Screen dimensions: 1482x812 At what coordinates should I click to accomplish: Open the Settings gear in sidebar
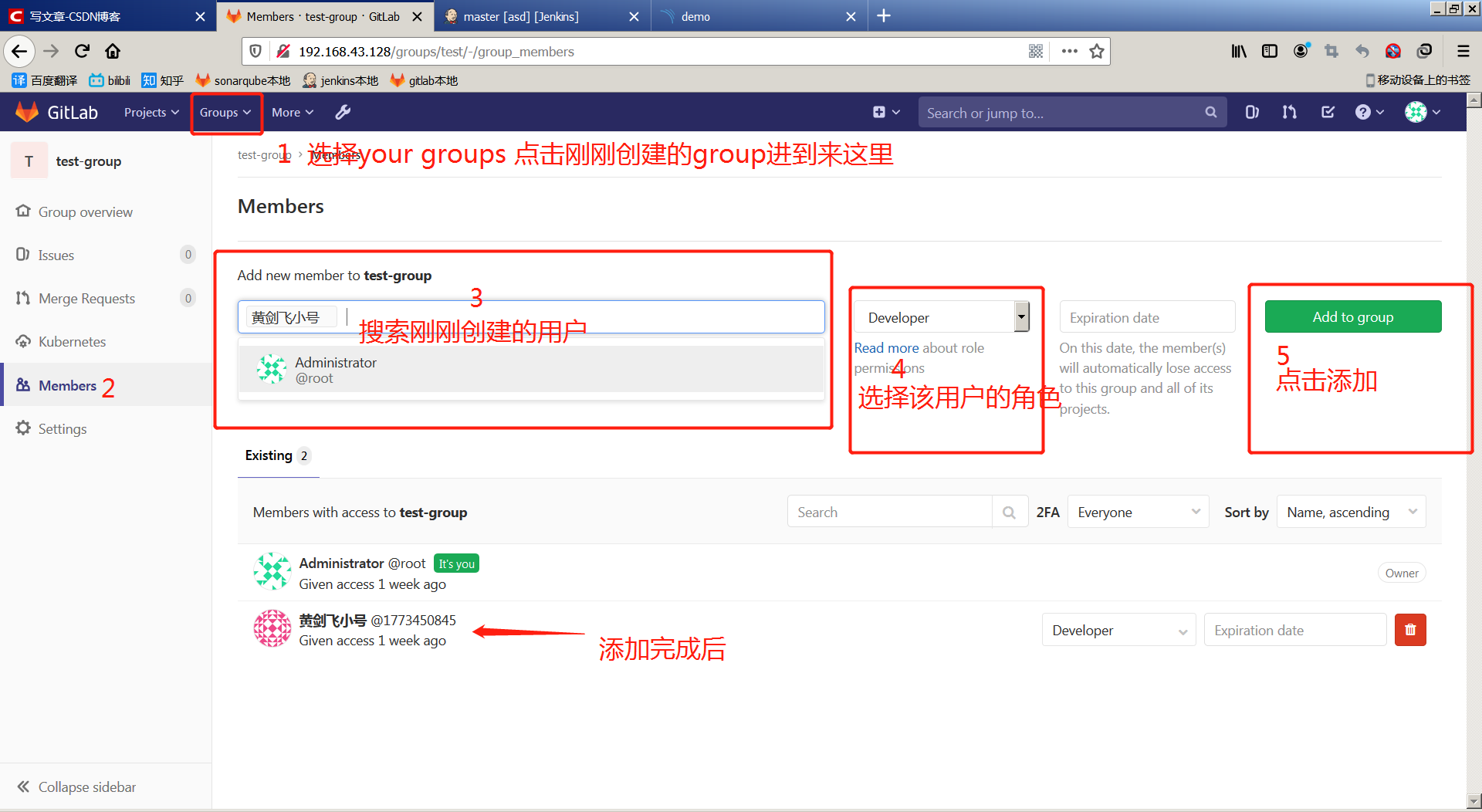coord(23,429)
